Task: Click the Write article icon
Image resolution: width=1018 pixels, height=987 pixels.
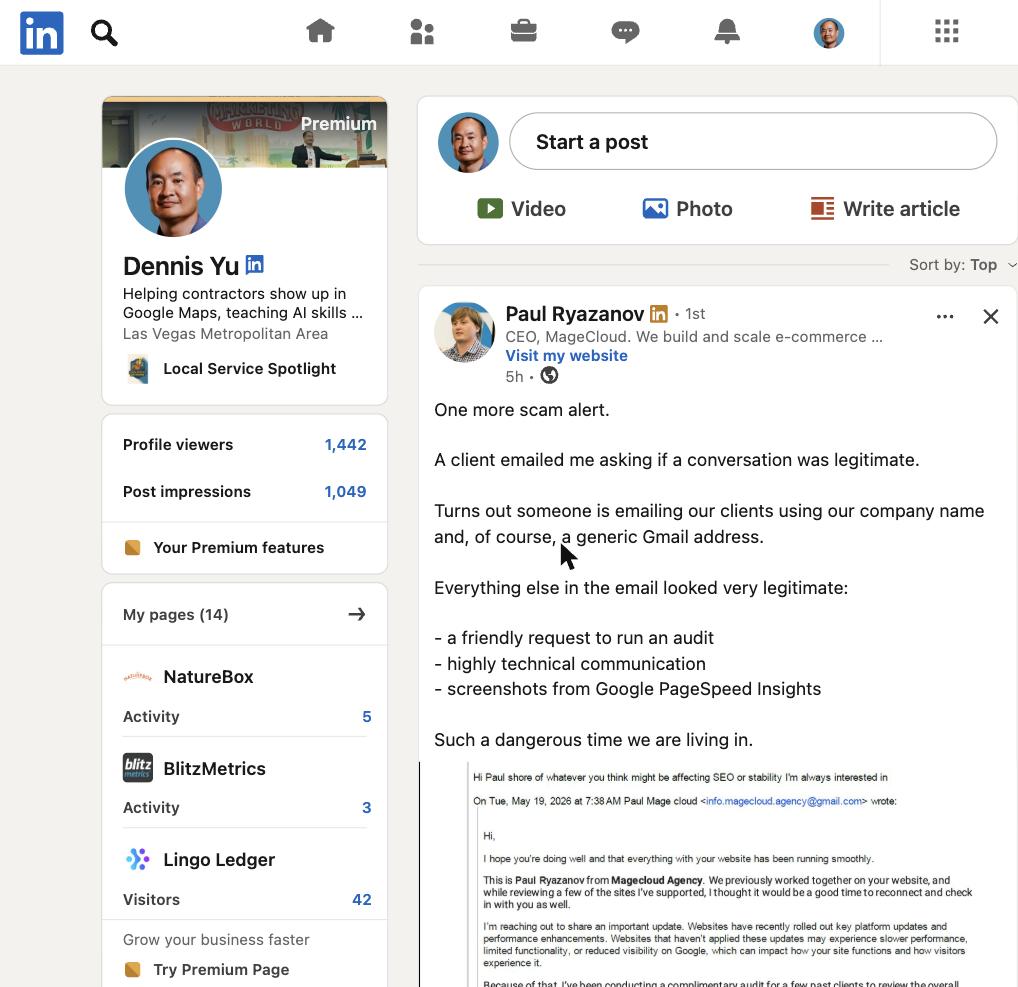Action: click(822, 208)
